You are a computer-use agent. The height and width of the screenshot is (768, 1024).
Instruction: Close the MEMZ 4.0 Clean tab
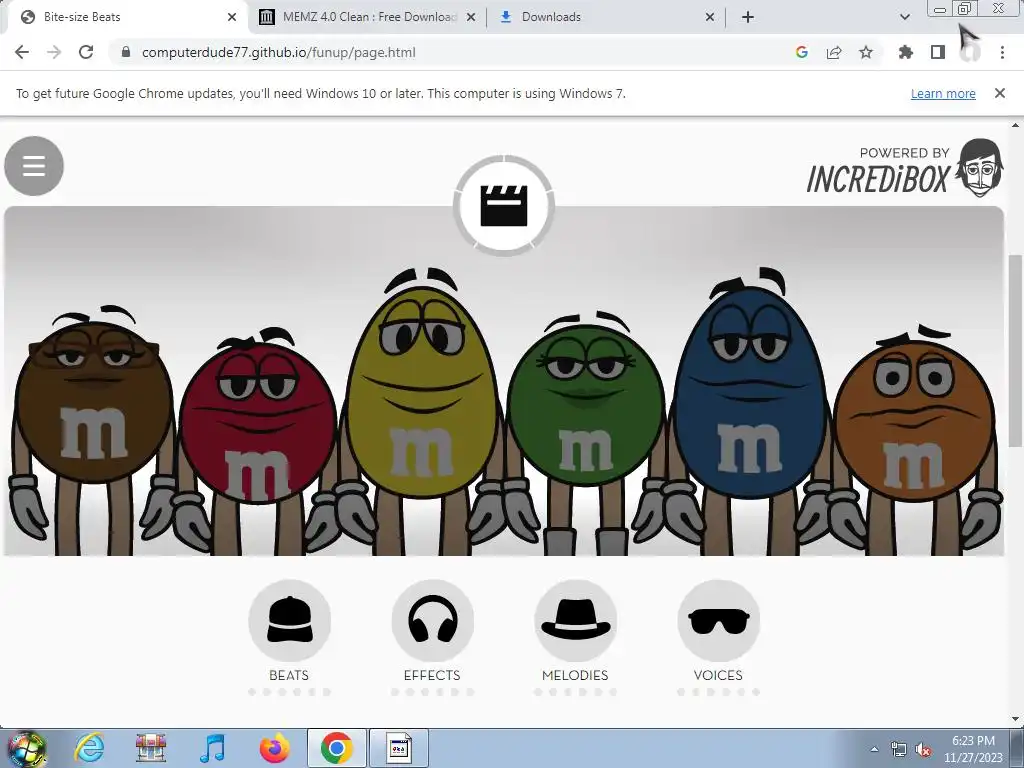click(x=471, y=17)
